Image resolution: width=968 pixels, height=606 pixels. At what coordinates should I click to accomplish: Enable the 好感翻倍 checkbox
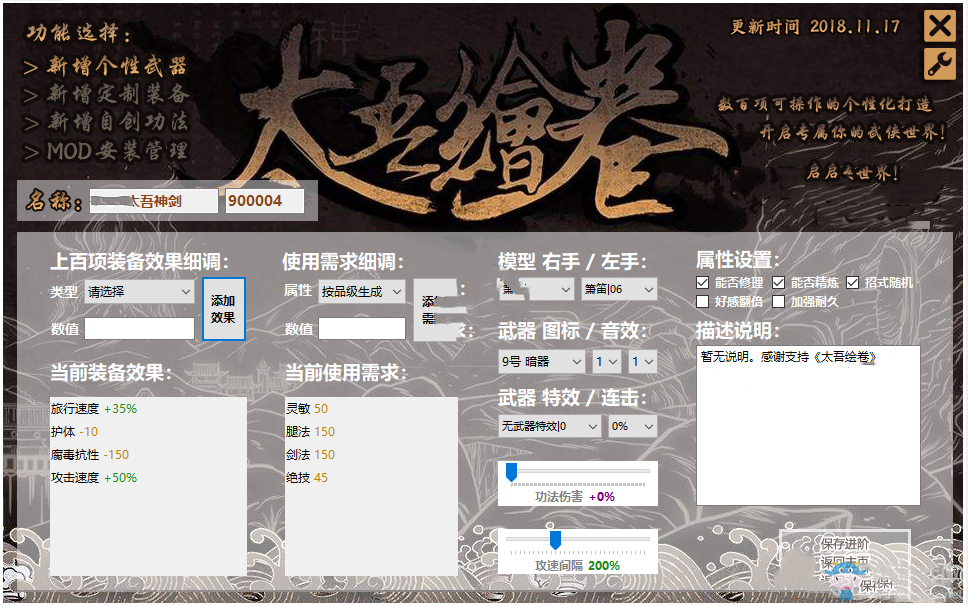coord(703,302)
